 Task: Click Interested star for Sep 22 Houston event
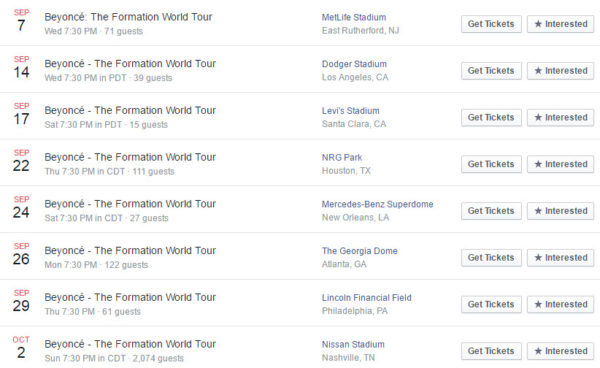pyautogui.click(x=561, y=164)
